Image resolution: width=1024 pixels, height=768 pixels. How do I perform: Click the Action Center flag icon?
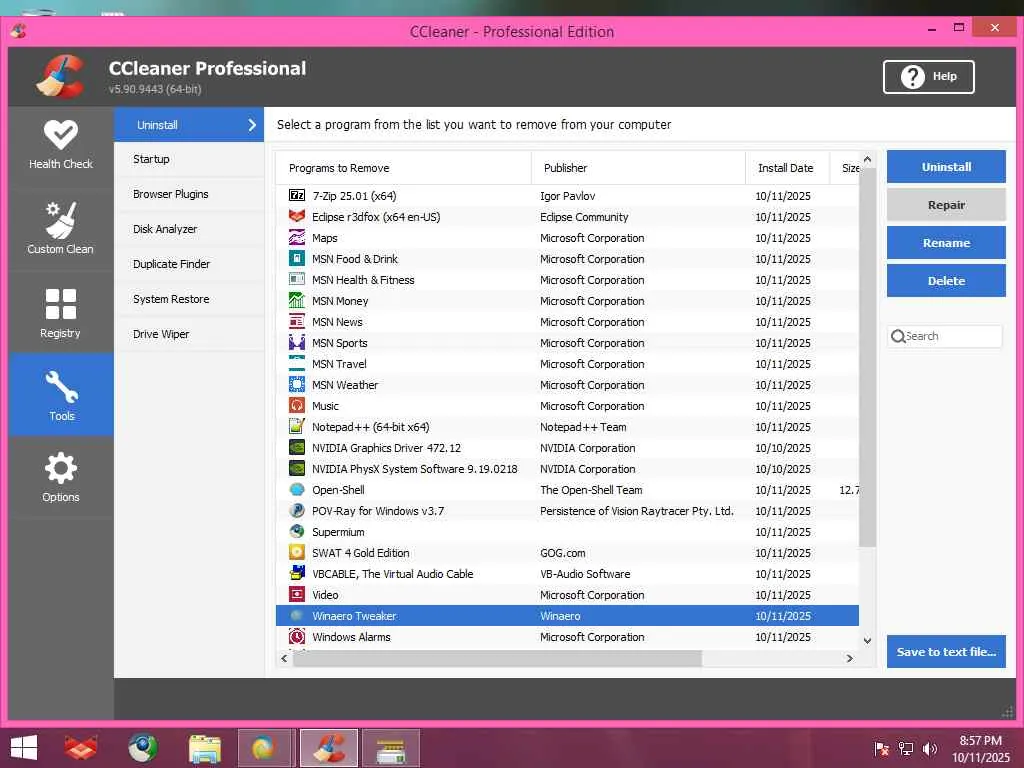[881, 748]
